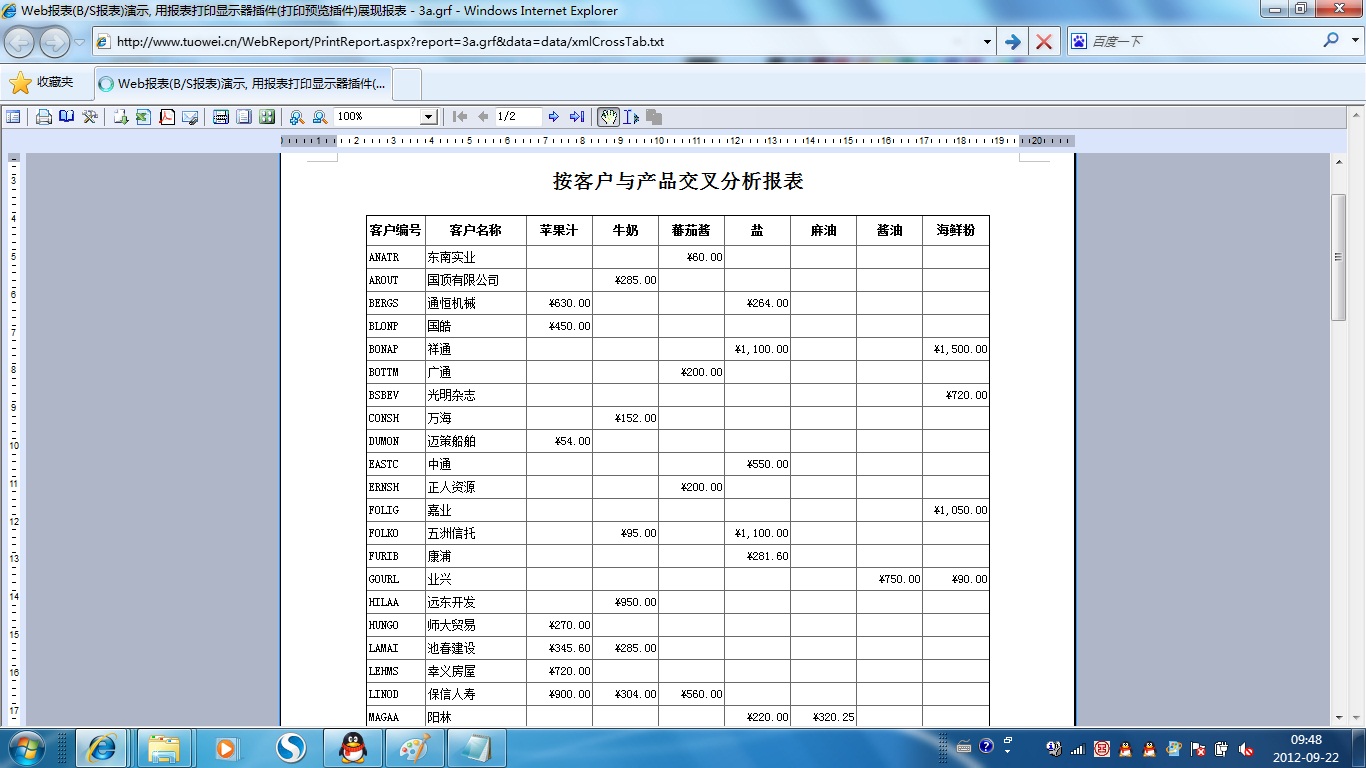Open the 收藏夹 favorites button
Screen dimensions: 1366x768
click(x=42, y=83)
